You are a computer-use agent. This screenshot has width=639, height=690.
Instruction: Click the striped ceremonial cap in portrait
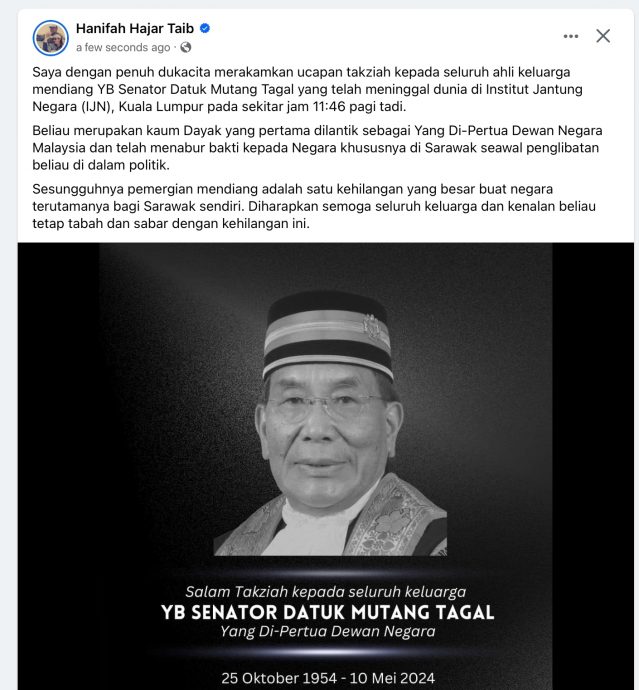point(328,334)
